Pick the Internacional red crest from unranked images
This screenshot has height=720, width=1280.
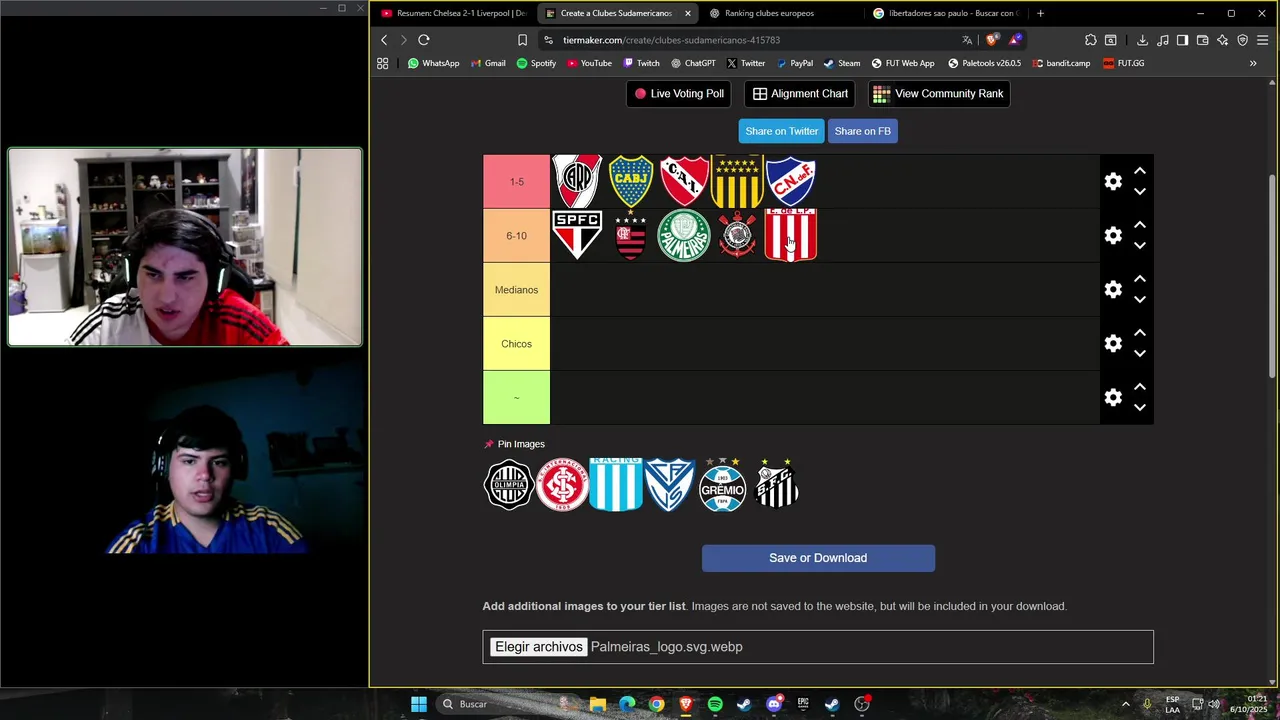coord(562,485)
